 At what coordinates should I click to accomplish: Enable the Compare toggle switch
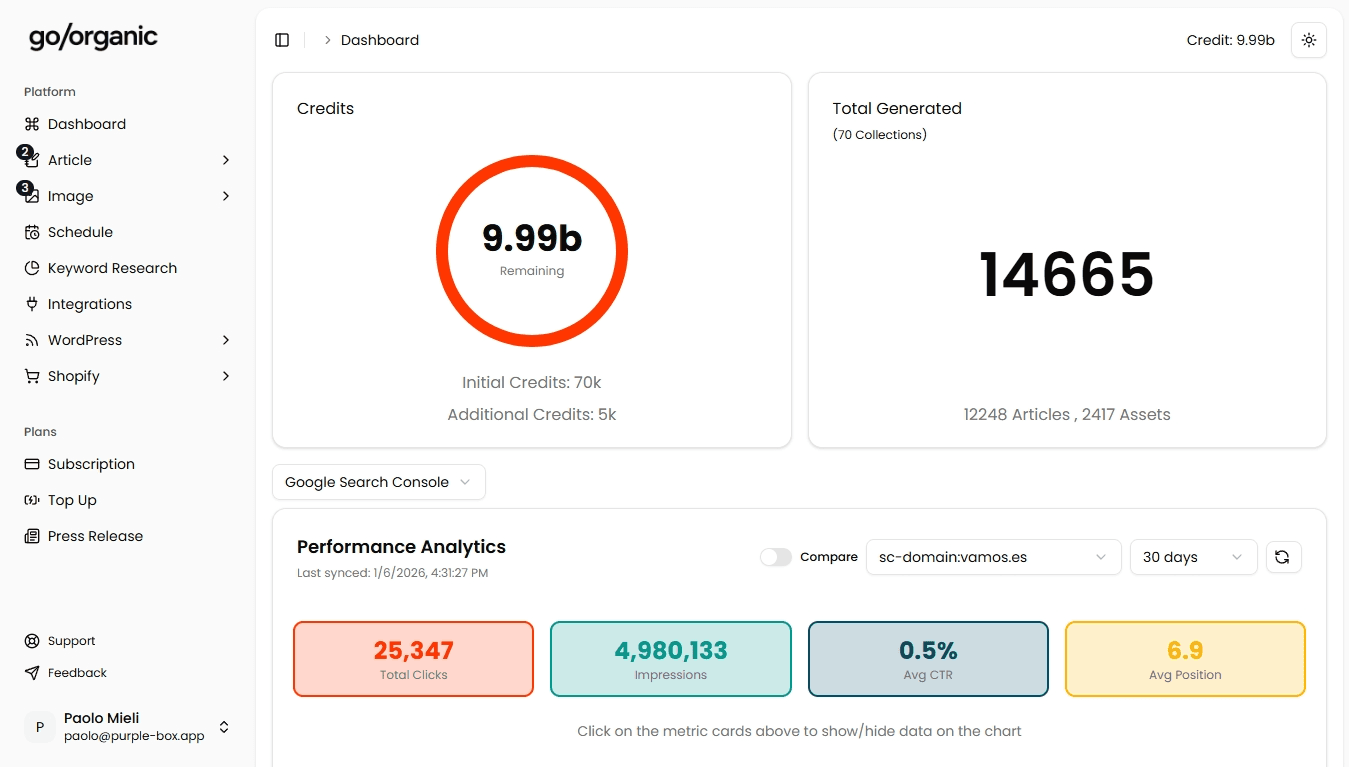pyautogui.click(x=775, y=557)
